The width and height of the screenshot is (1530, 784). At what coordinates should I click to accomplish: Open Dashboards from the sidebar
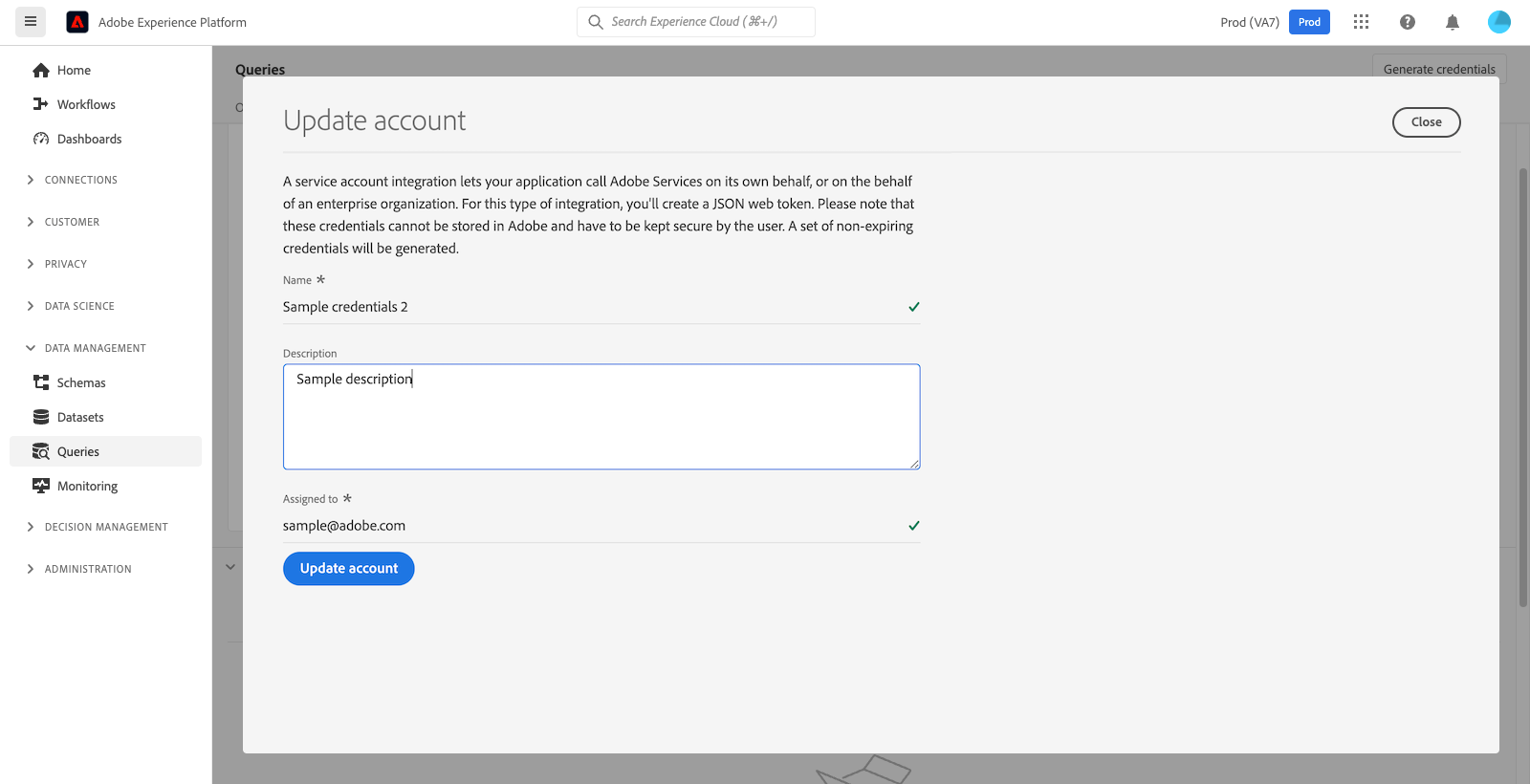point(90,139)
